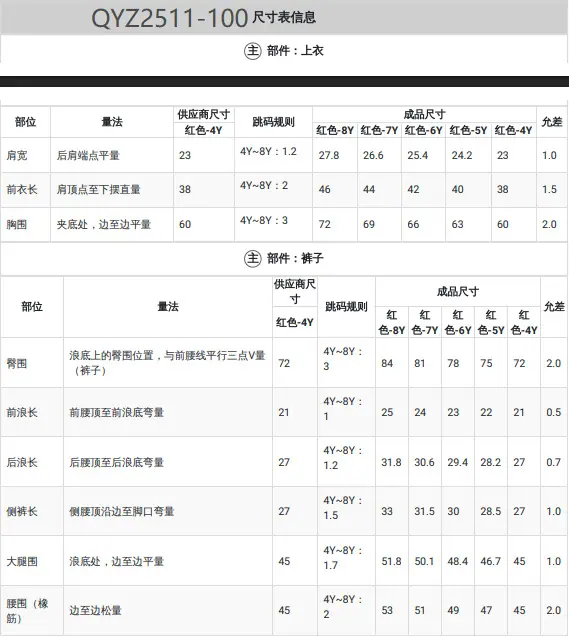Click the 胸围 row label

(17, 224)
